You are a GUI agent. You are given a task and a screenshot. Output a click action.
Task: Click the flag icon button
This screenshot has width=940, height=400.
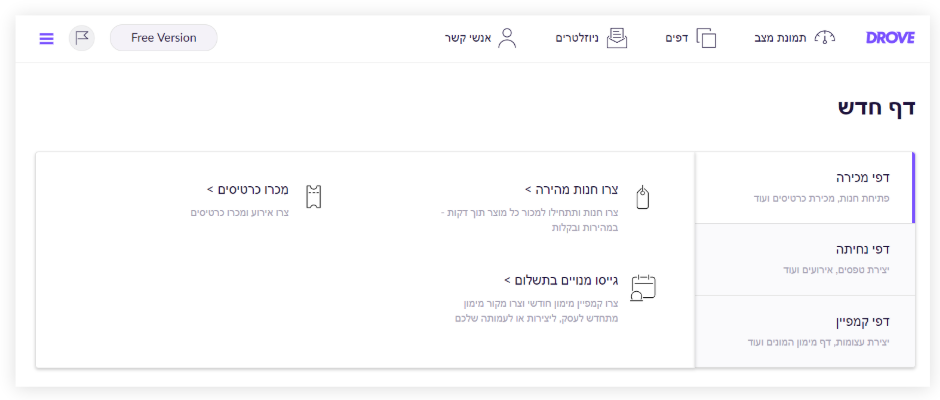[82, 38]
